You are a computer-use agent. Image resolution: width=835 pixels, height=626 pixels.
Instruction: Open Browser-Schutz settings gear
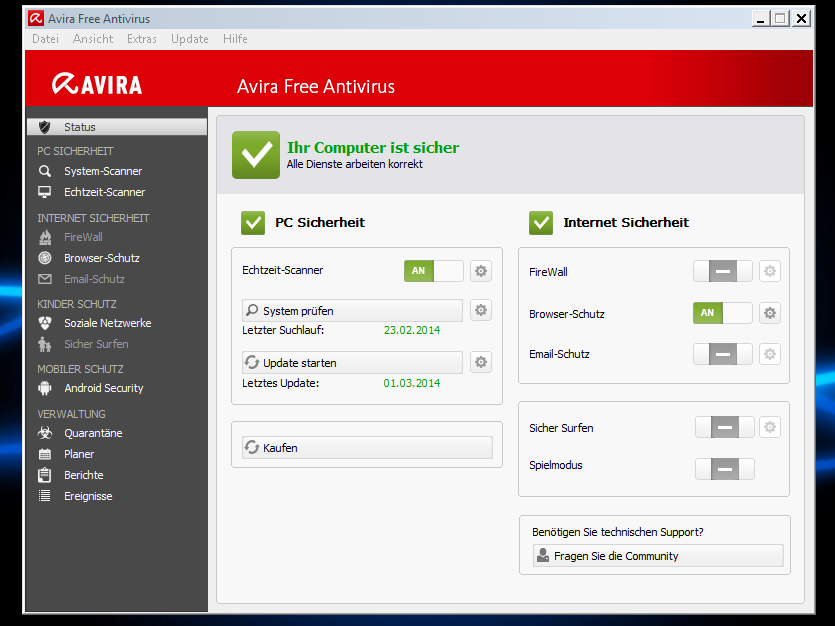[x=770, y=313]
